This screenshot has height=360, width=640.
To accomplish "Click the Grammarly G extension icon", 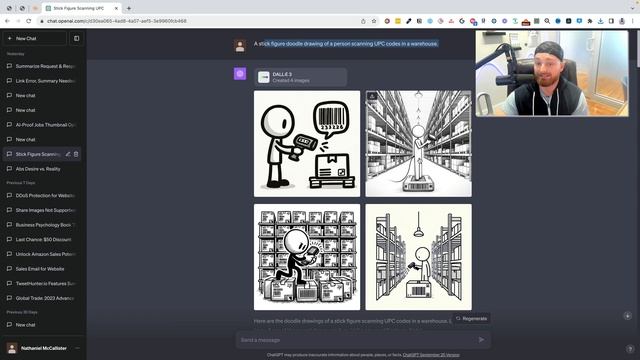I will (462, 21).
